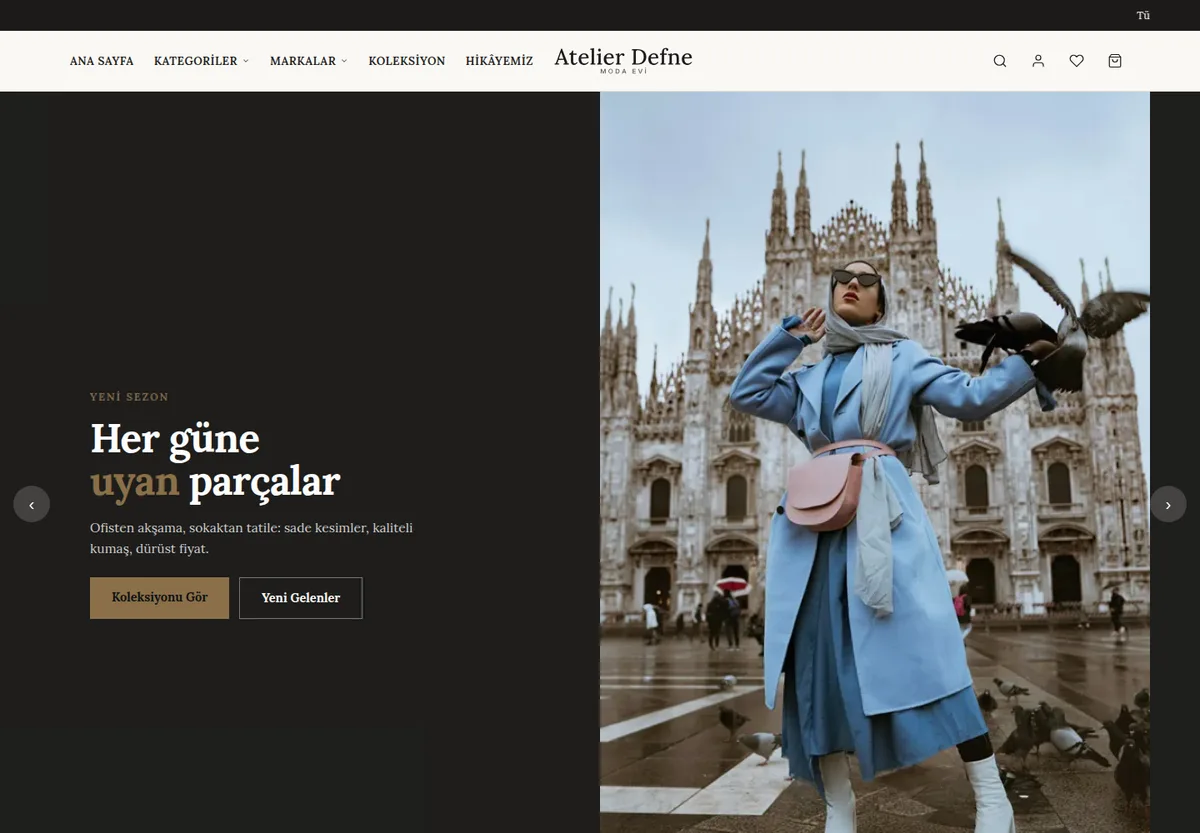Open the search icon in header
The height and width of the screenshot is (833, 1200).
[x=999, y=61]
